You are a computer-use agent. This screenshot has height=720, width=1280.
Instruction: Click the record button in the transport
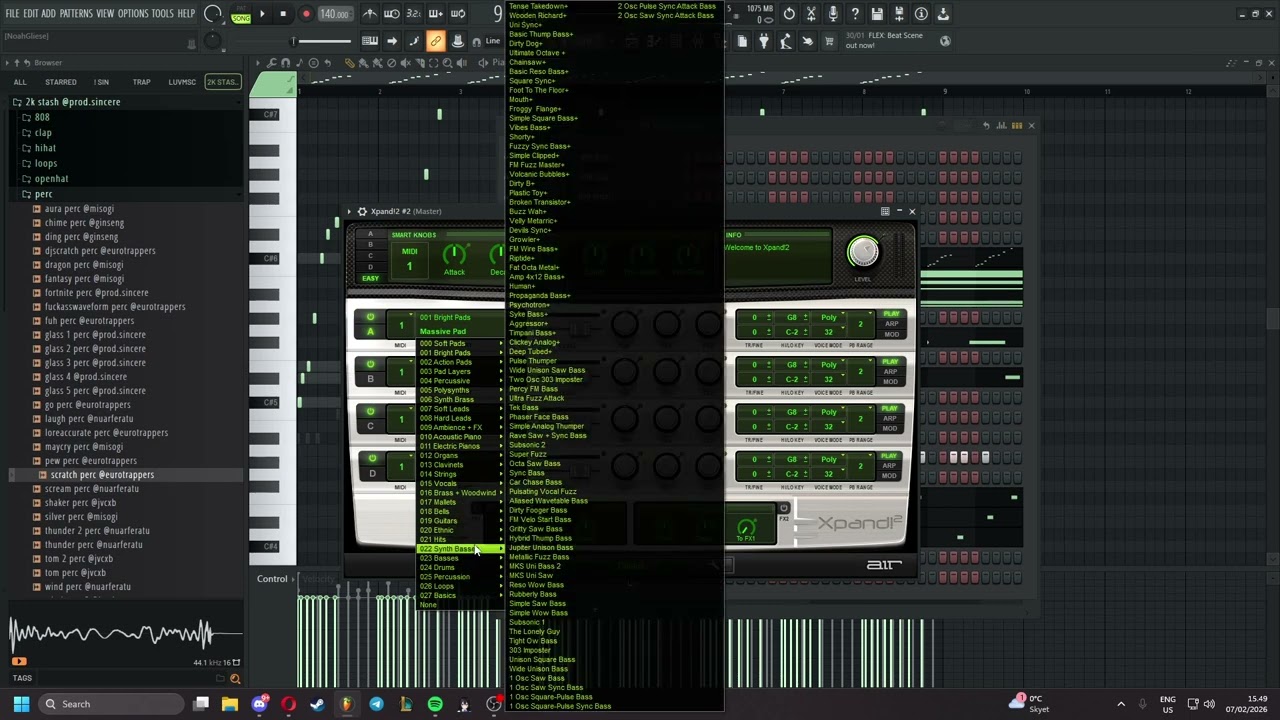coord(306,14)
